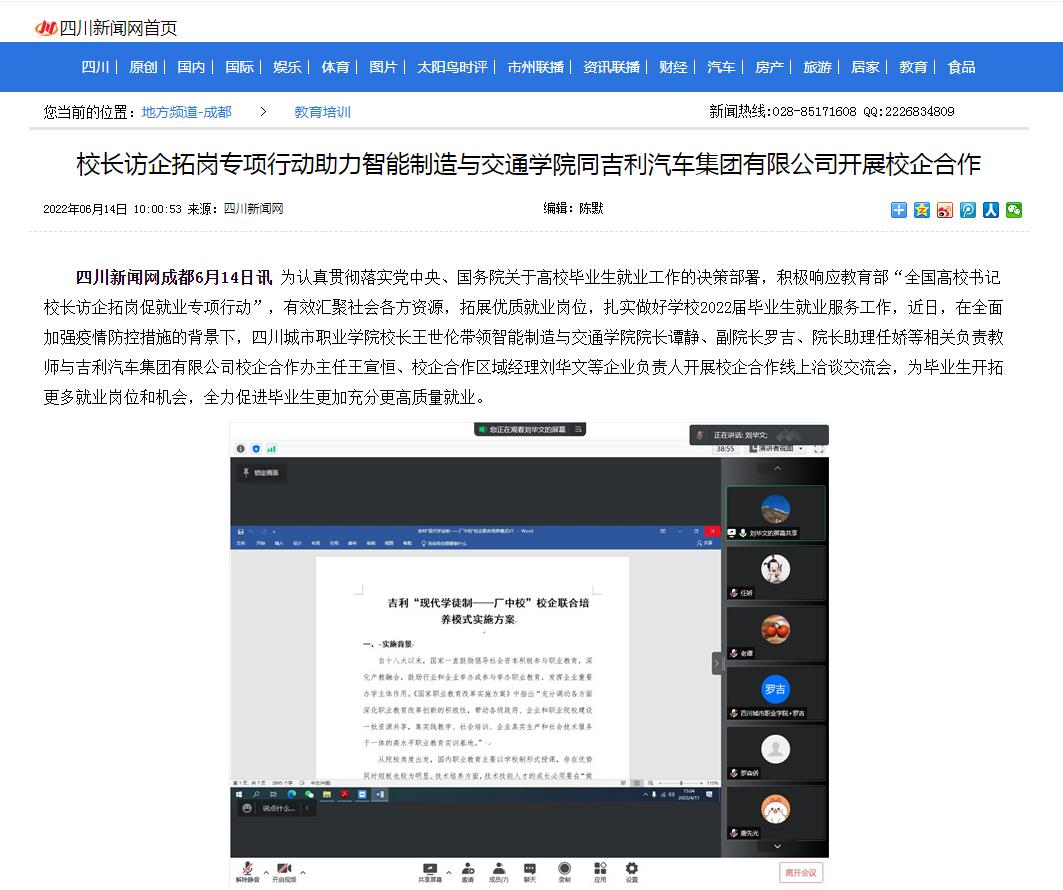Screen dimensions: 1063x890
Task: Share the article via the WeChat icon
Action: (1013, 210)
